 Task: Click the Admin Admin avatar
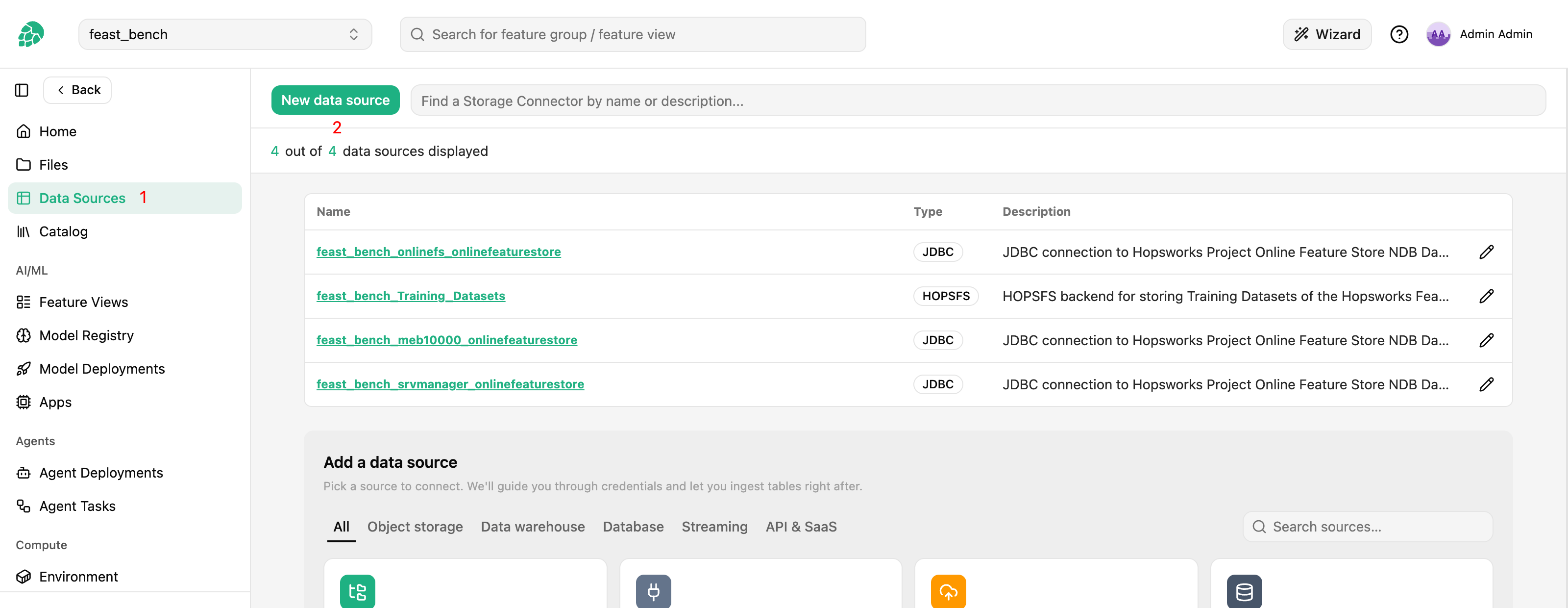point(1438,34)
